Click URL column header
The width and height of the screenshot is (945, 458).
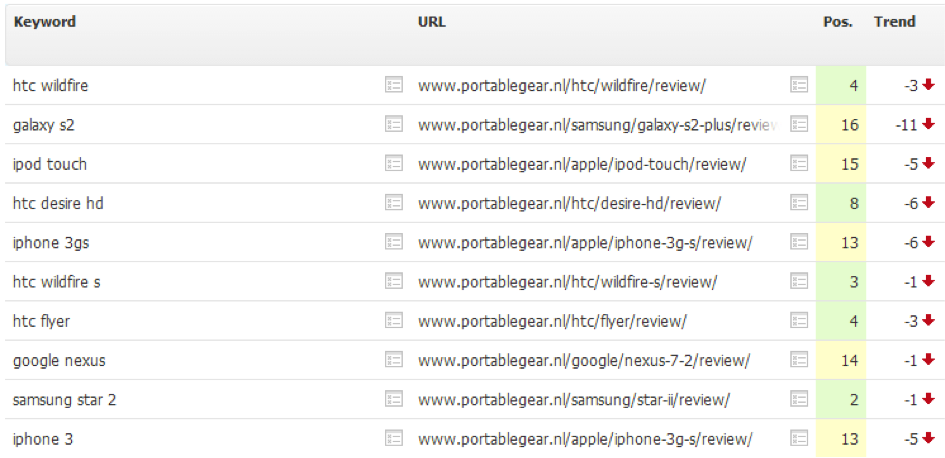tap(432, 22)
